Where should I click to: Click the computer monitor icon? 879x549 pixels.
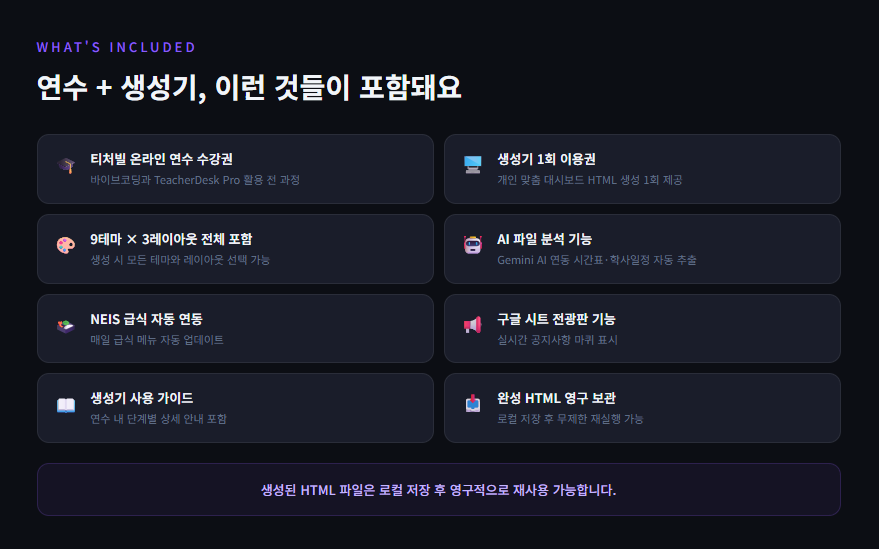click(473, 166)
